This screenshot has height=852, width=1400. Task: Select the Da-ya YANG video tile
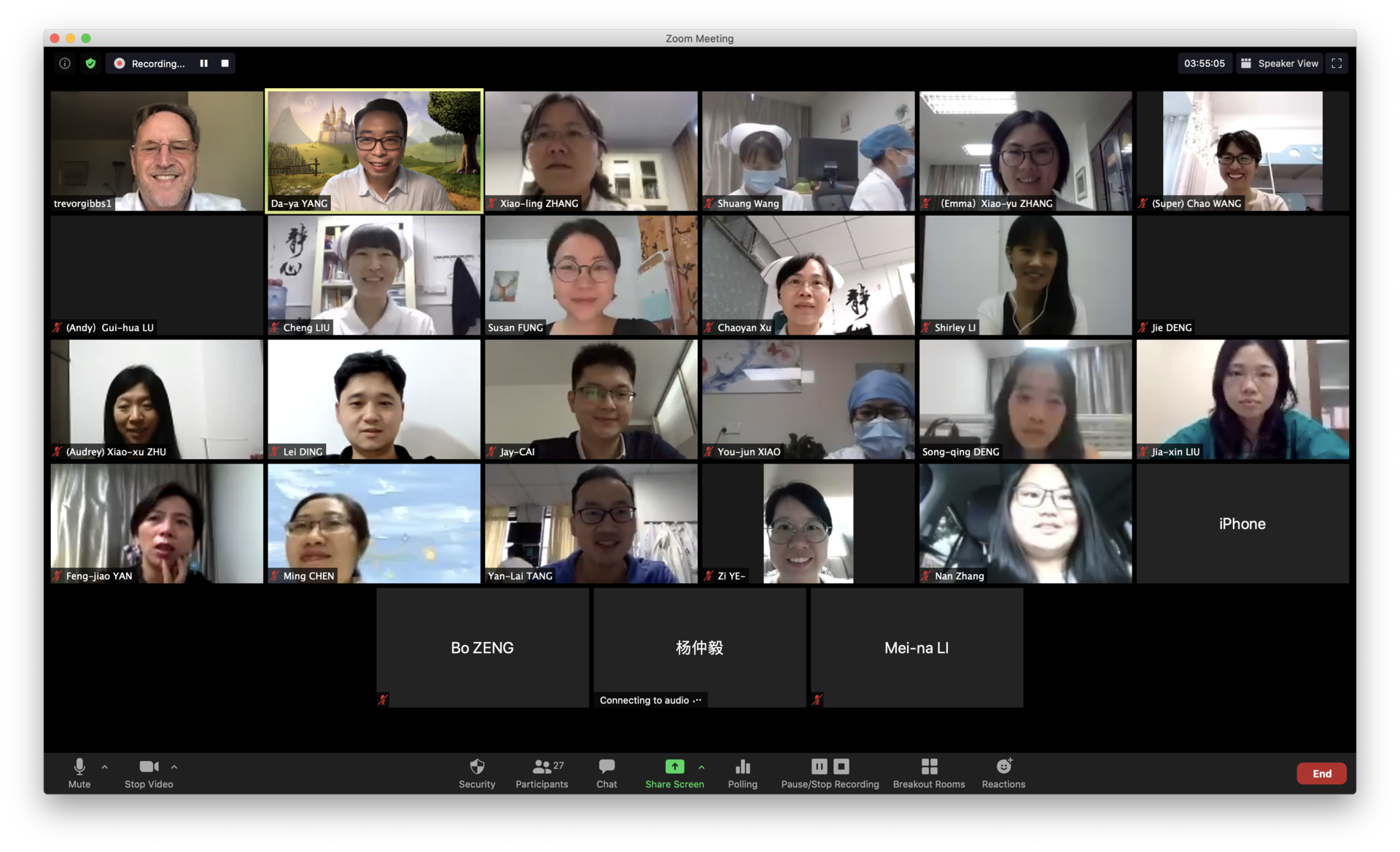374,151
